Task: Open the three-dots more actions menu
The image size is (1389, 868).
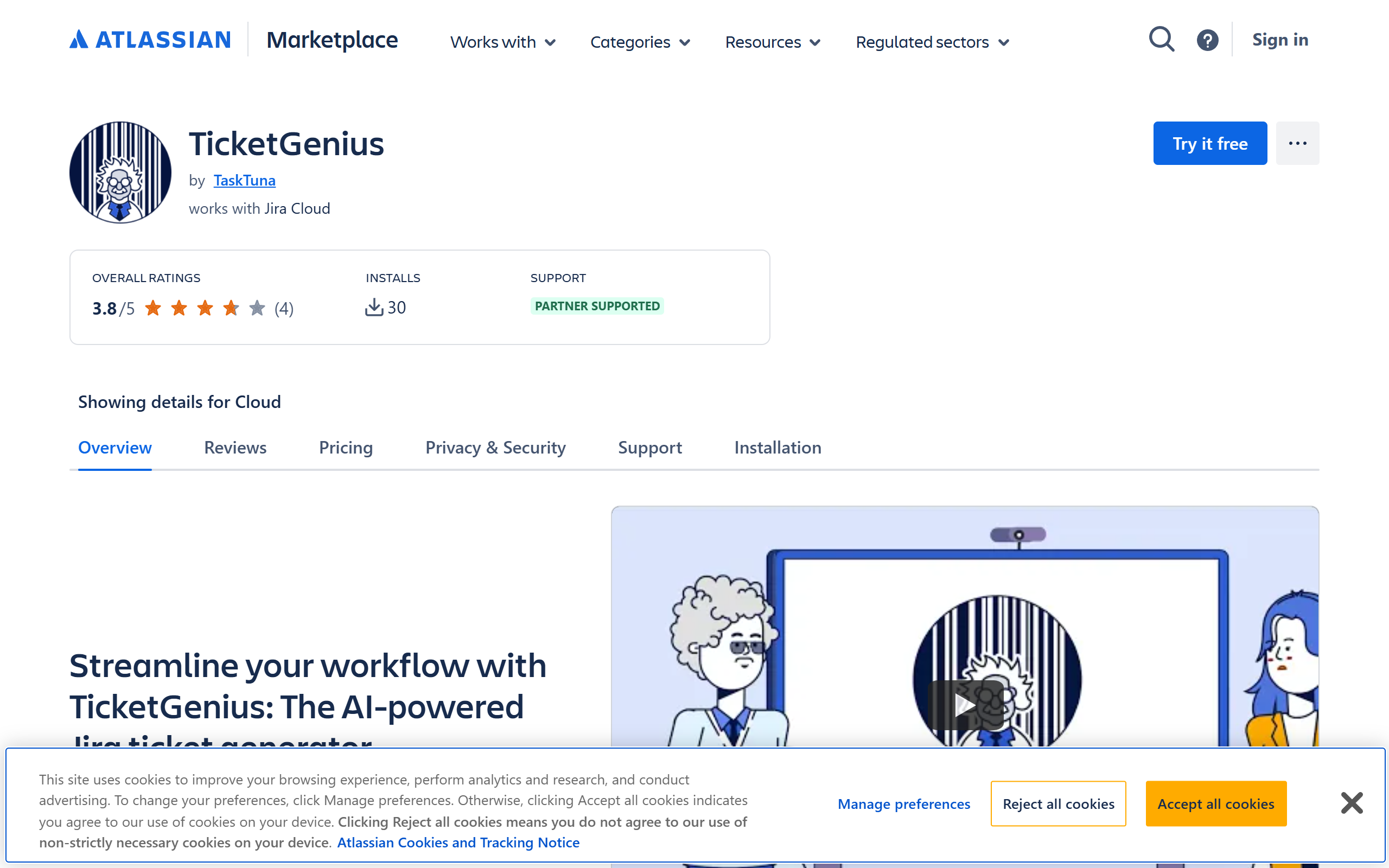Action: (1297, 143)
